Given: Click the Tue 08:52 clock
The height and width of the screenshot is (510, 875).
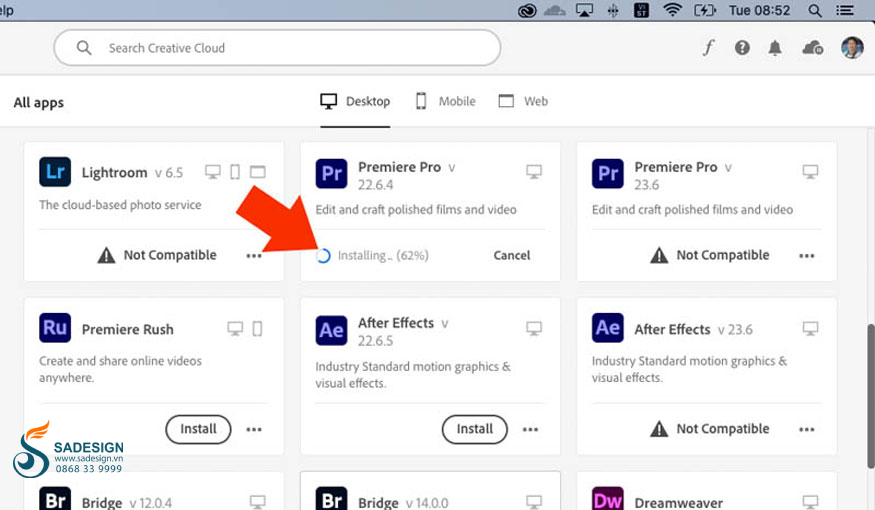Looking at the screenshot, I should pos(759,10).
